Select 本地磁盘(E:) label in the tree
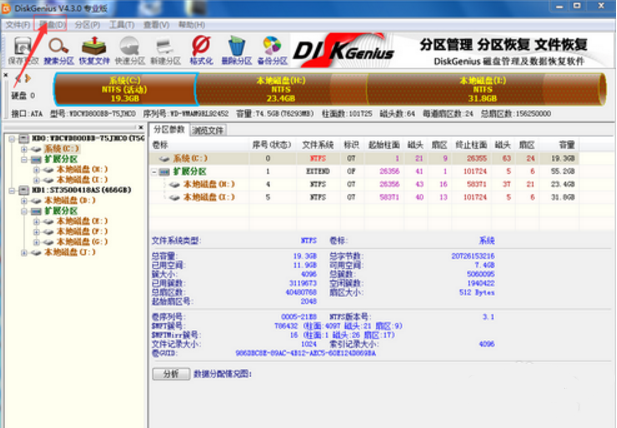The height and width of the screenshot is (428, 617). click(x=82, y=221)
